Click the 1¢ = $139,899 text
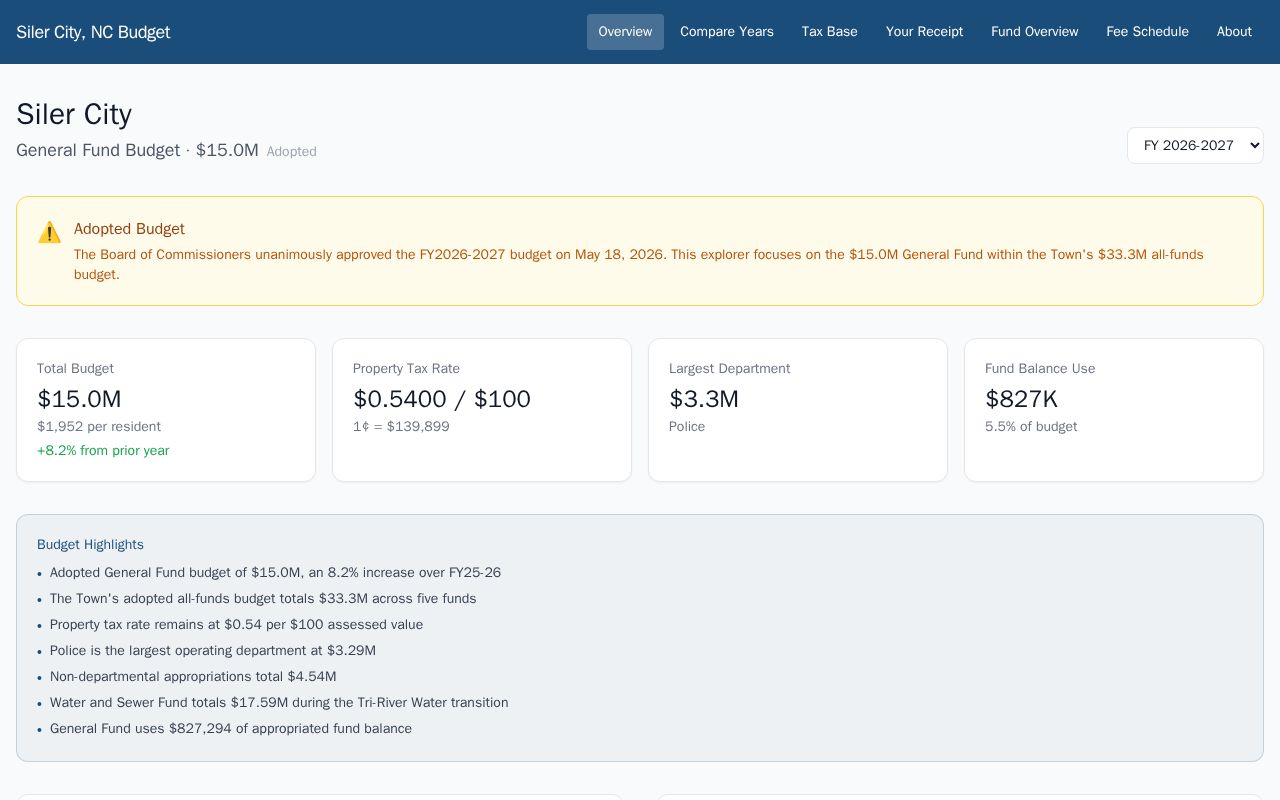 click(x=401, y=427)
